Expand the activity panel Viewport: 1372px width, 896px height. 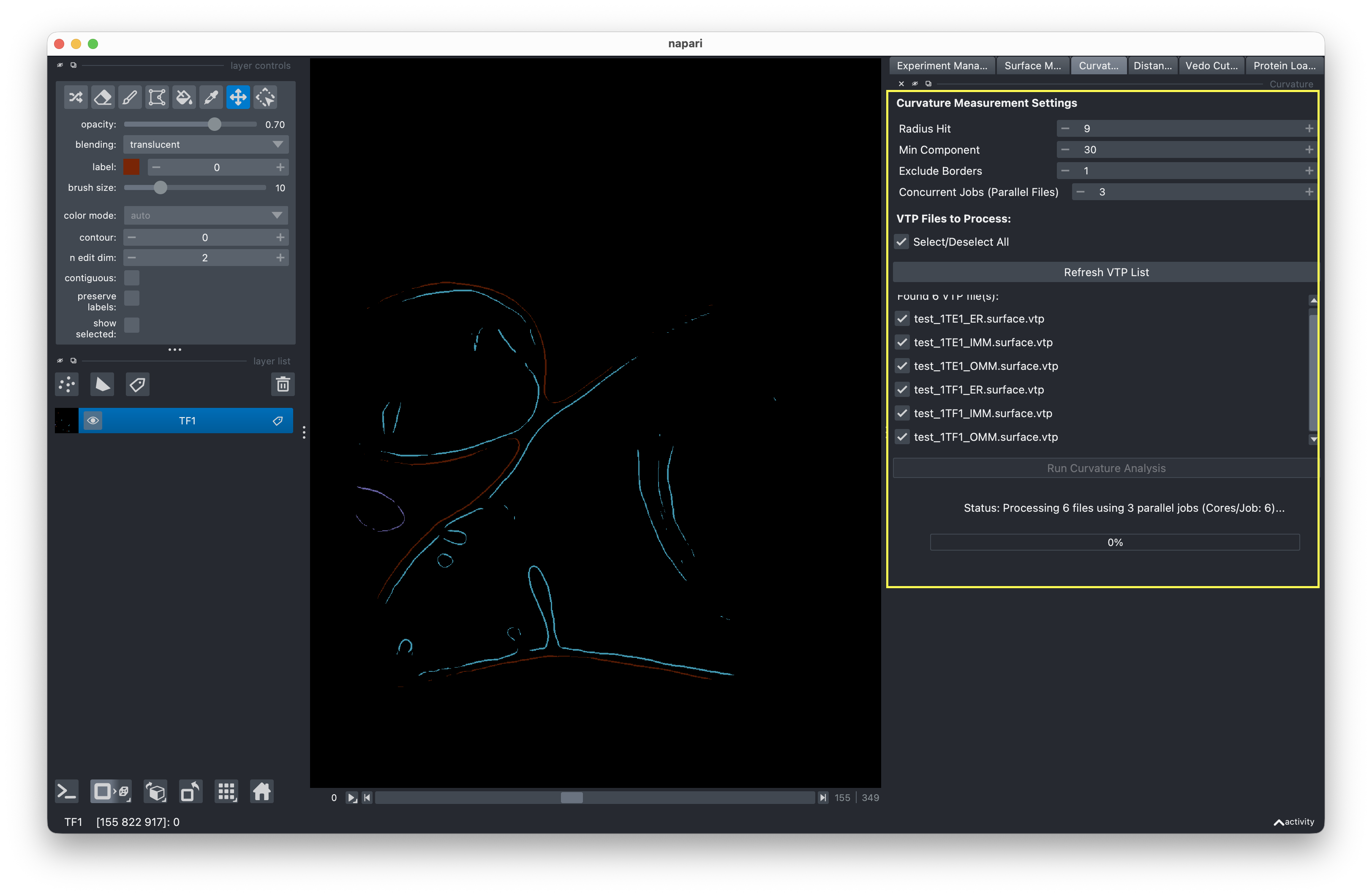coord(1293,822)
